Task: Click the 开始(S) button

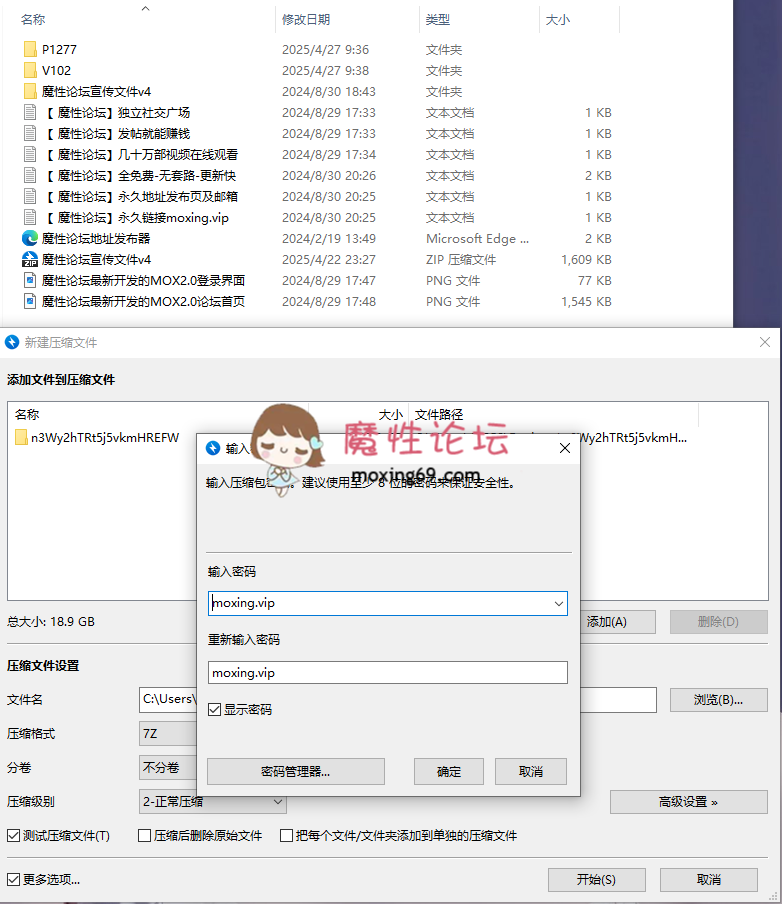Action: 596,880
